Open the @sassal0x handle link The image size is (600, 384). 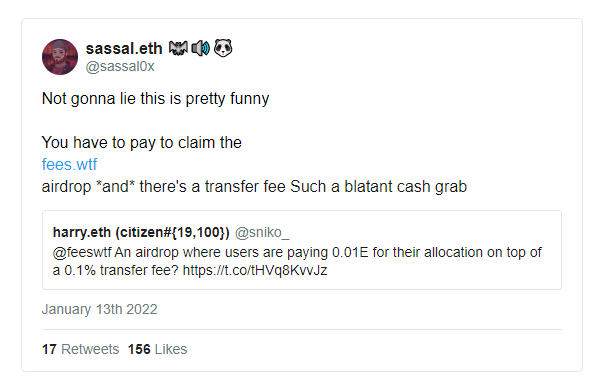coord(120,67)
